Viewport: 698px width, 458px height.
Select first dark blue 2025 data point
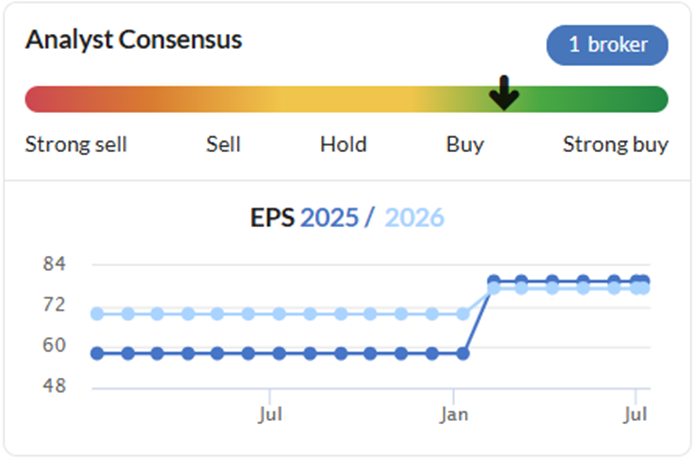point(97,354)
